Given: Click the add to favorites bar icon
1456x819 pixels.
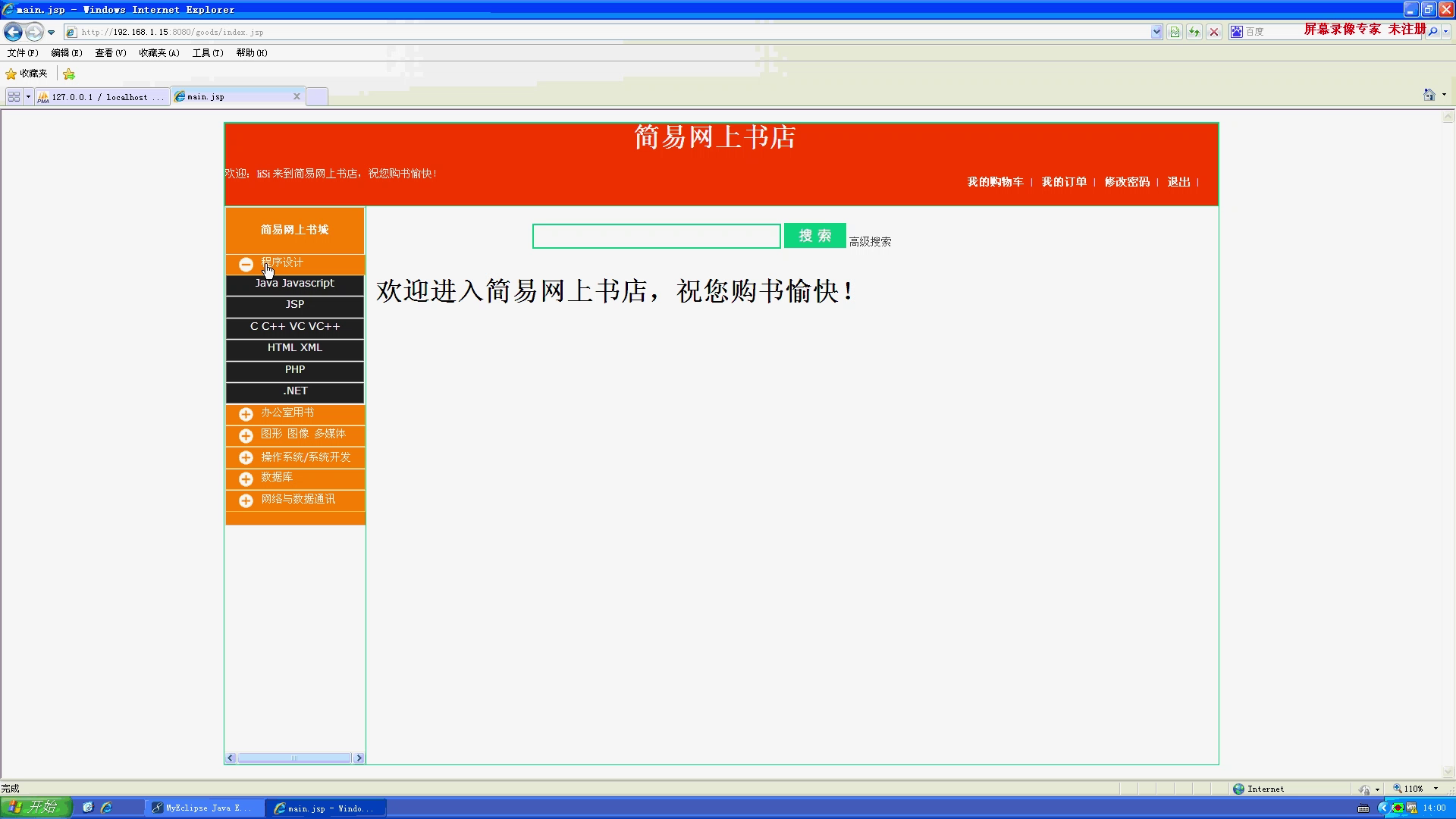Looking at the screenshot, I should tap(69, 74).
